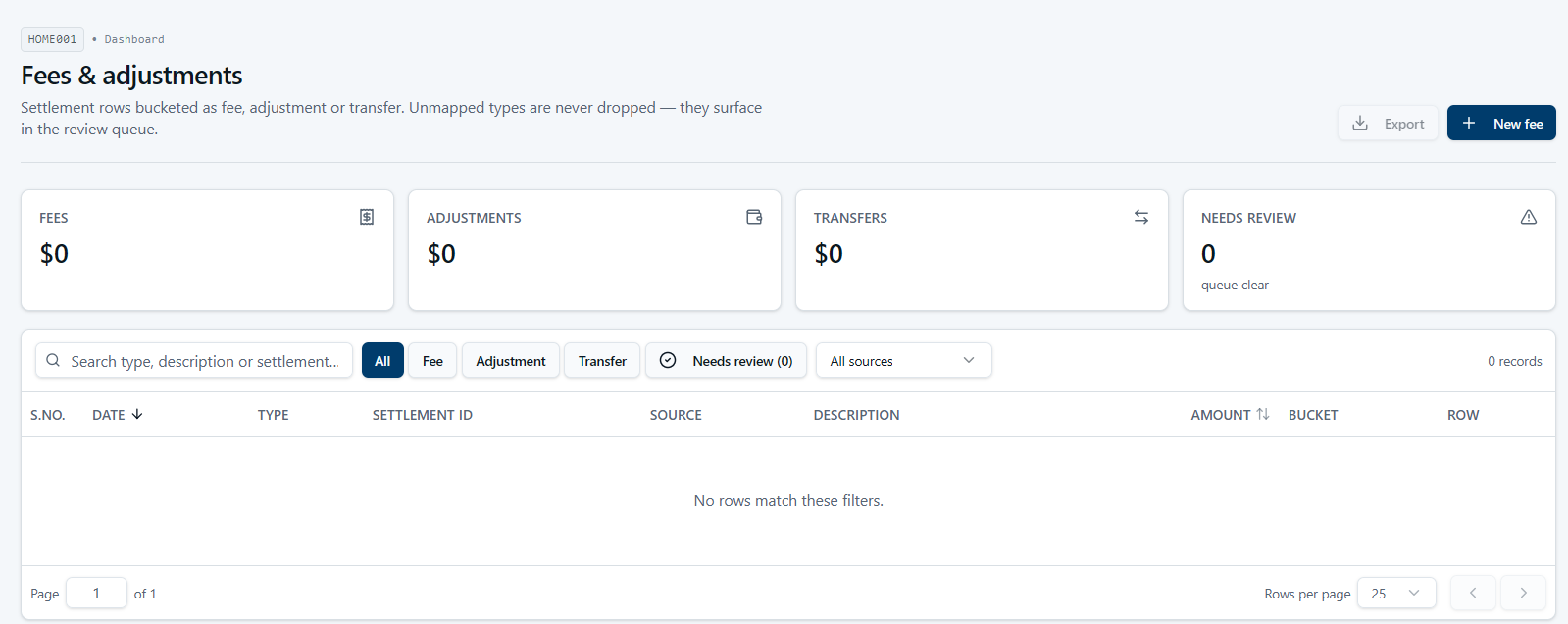Click the ROW column header
Viewport: 1568px width, 624px height.
click(1463, 415)
